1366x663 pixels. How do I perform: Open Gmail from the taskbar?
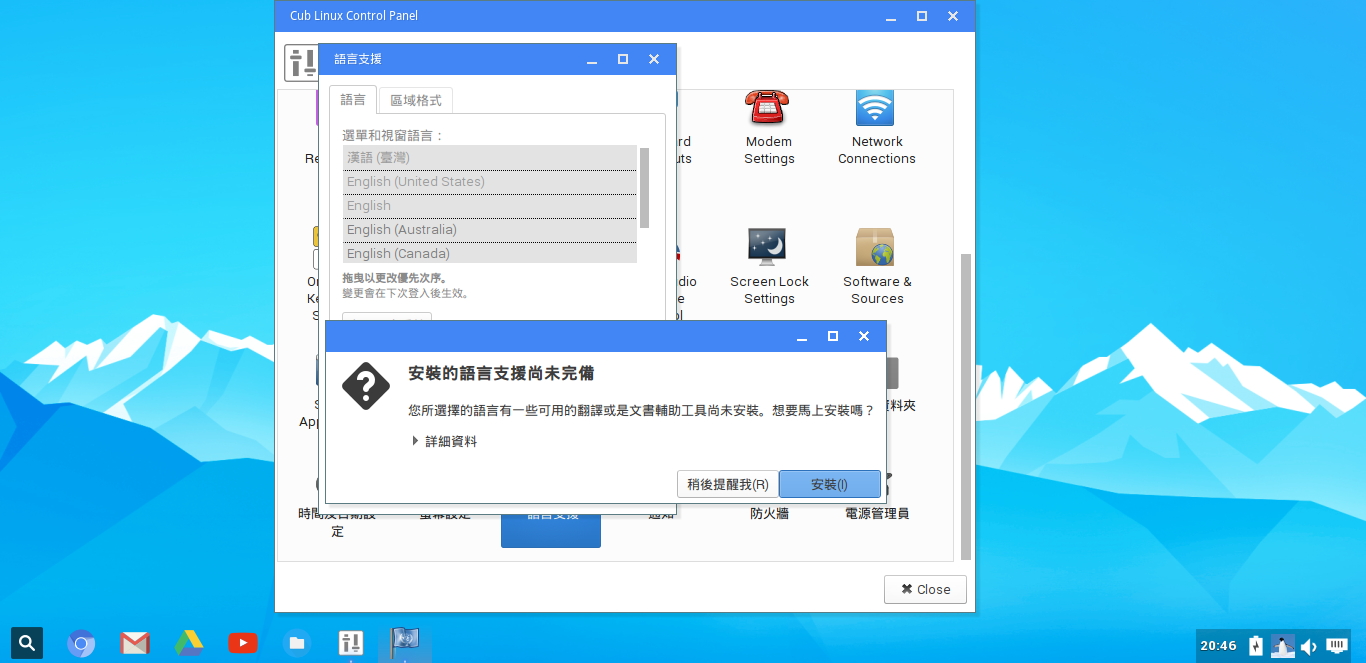(x=135, y=643)
